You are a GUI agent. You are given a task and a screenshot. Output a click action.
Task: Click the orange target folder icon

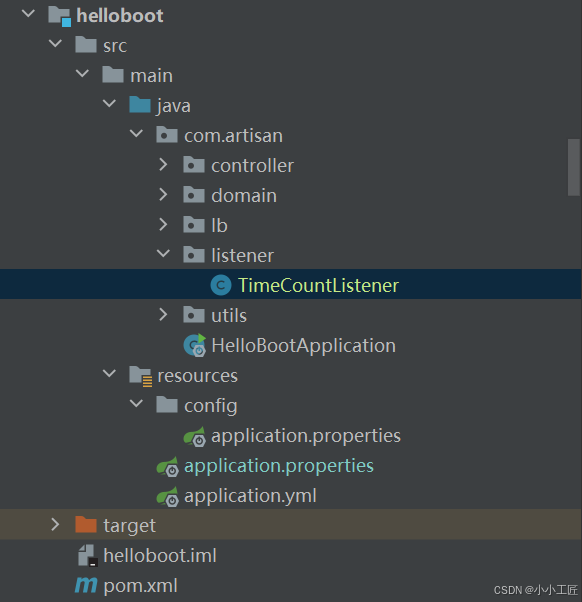click(x=86, y=524)
